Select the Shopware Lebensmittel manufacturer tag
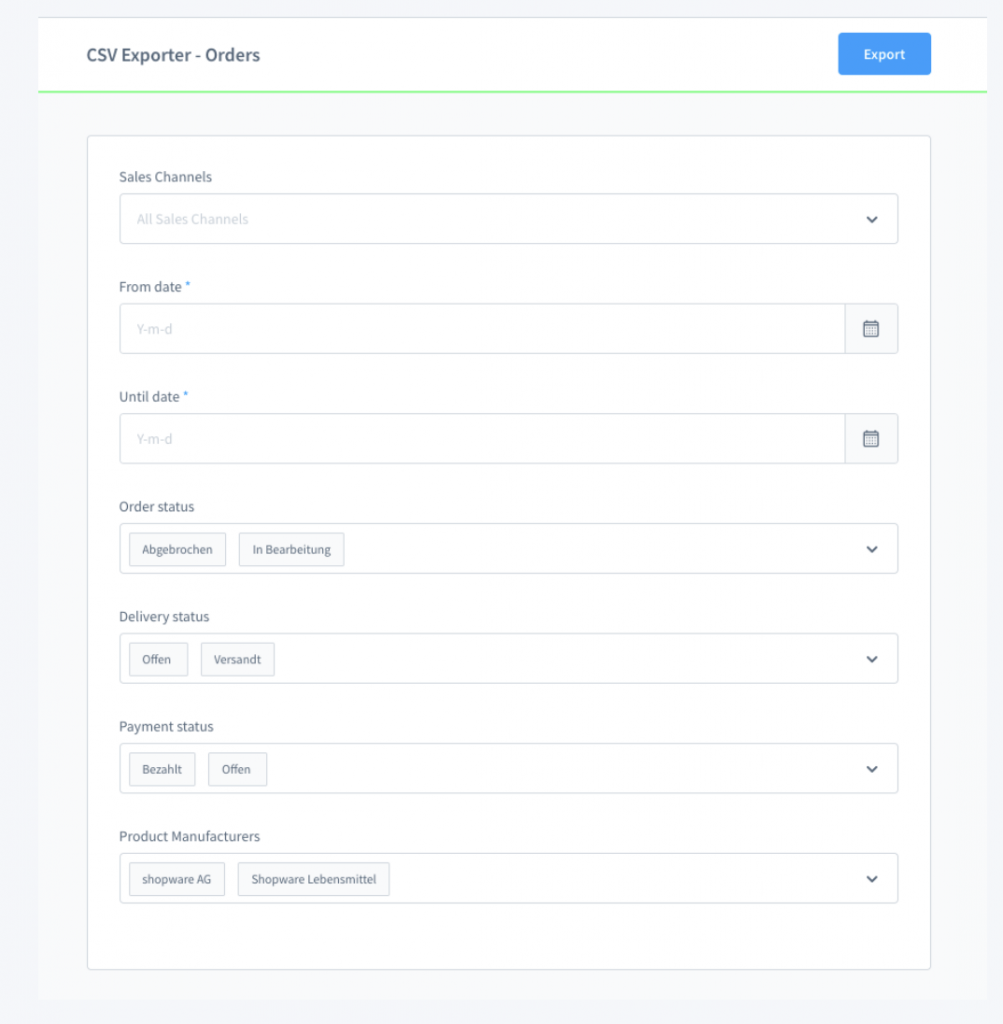This screenshot has height=1024, width=1003. click(x=313, y=879)
